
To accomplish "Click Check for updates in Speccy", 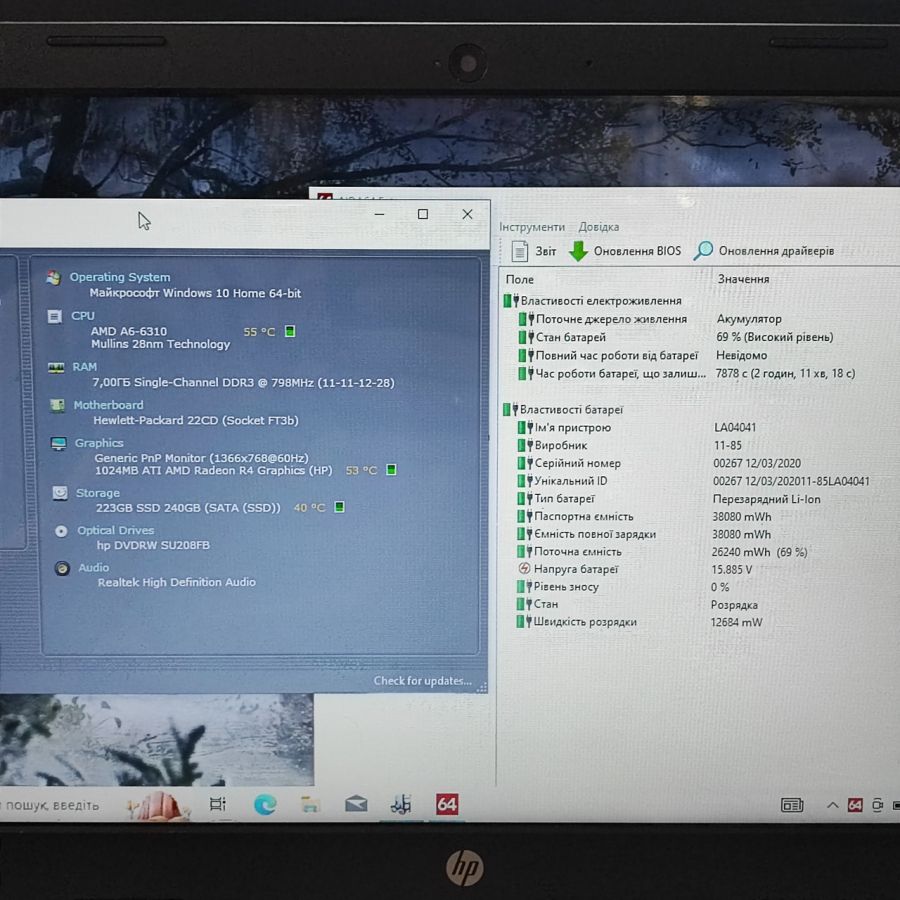I will pyautogui.click(x=422, y=681).
